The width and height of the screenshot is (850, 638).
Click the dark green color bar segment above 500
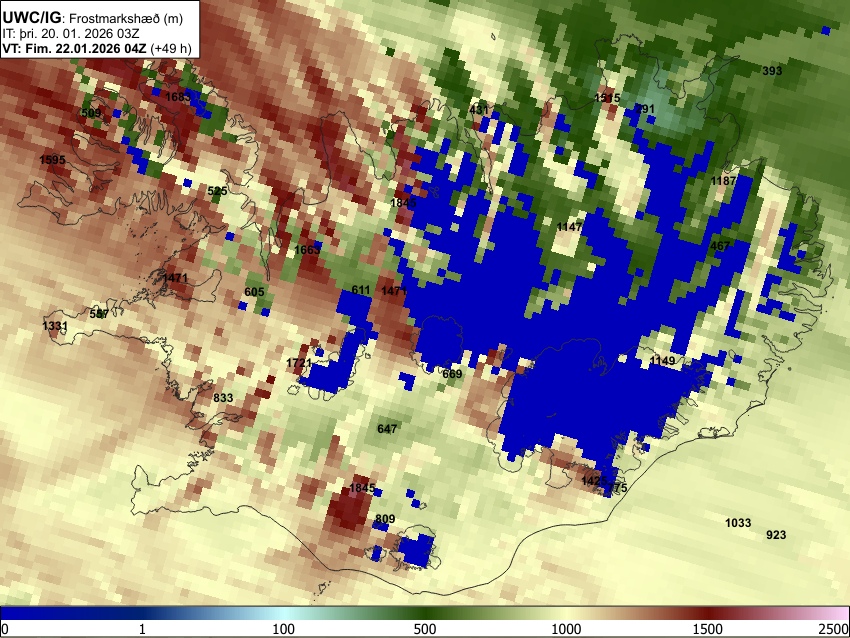pyautogui.click(x=425, y=613)
